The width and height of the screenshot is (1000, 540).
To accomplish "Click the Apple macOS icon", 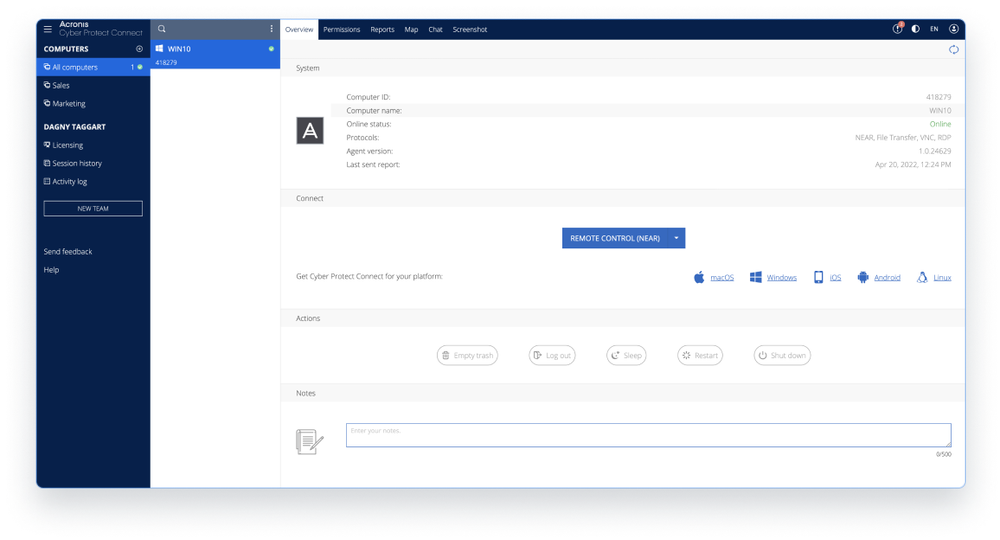I will pyautogui.click(x=699, y=277).
